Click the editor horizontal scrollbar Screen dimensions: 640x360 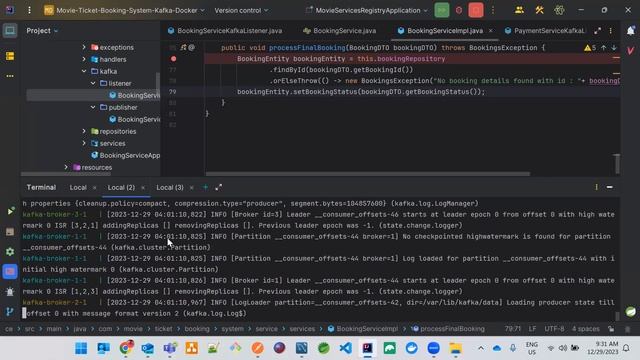point(367,174)
